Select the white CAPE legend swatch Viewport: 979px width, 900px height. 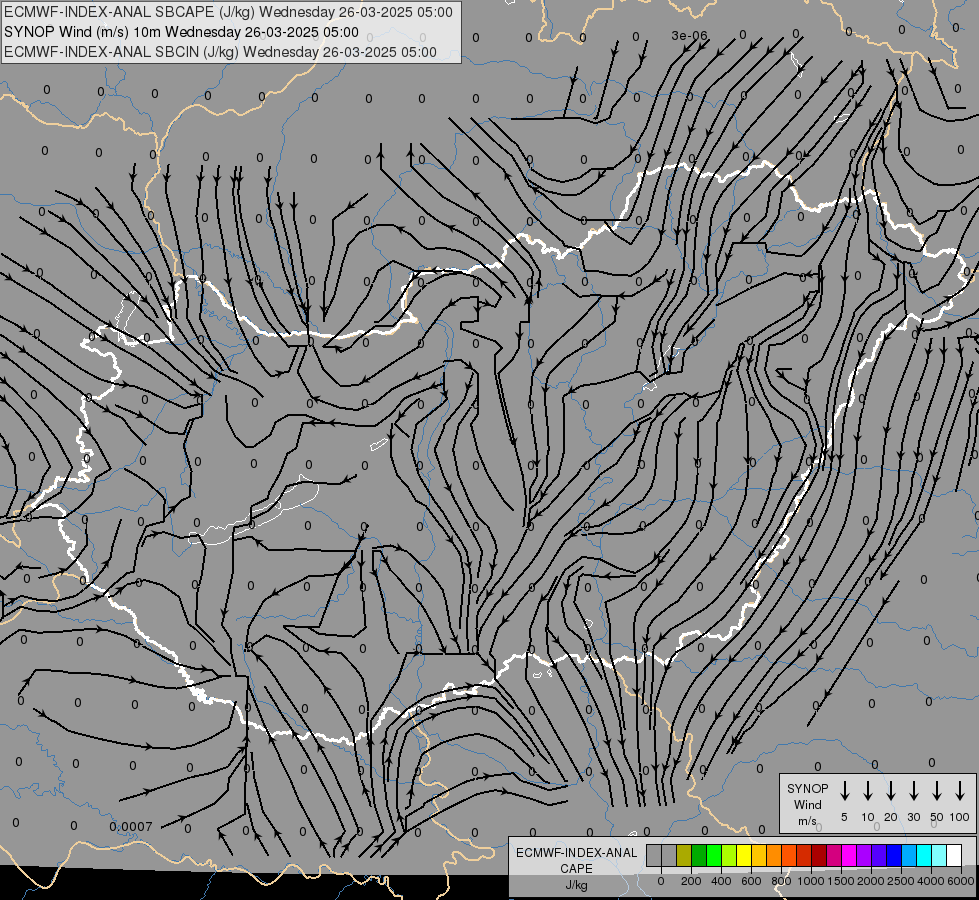tap(953, 855)
